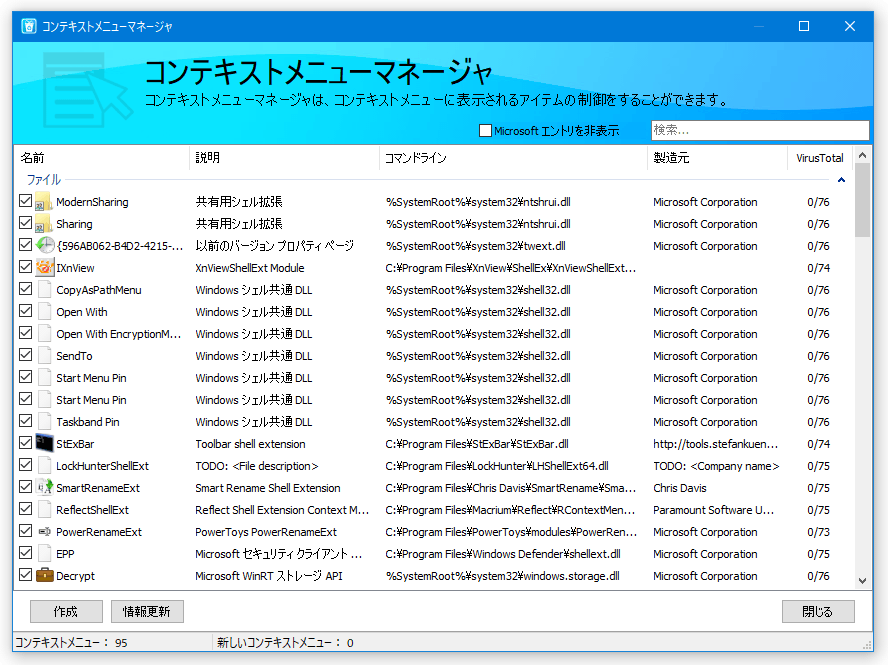Uncheck the Sharing entry checkbox
Screen dimensions: 888x665
pyautogui.click(x=25, y=223)
